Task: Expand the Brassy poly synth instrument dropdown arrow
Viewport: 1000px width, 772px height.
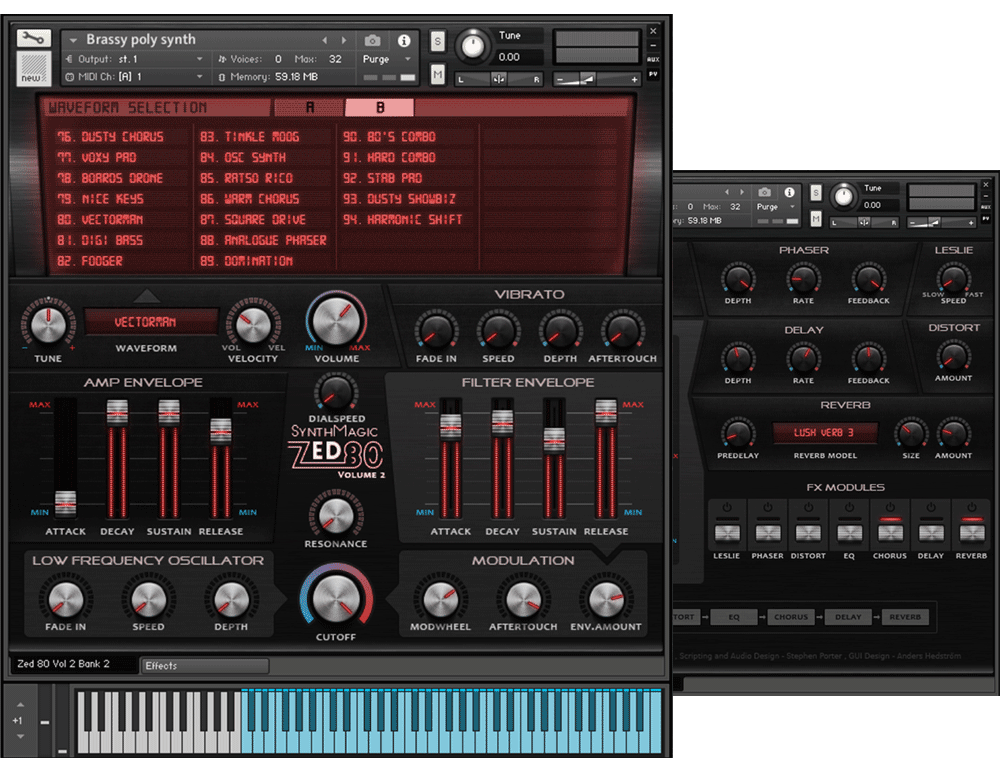Action: tap(73, 40)
